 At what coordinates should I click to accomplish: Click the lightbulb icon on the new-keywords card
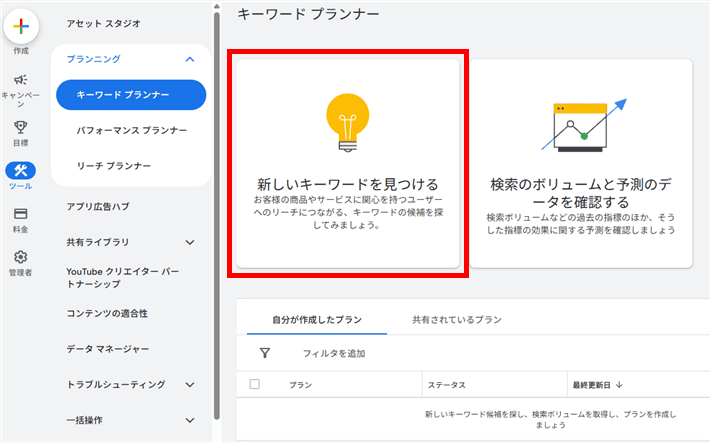(348, 122)
